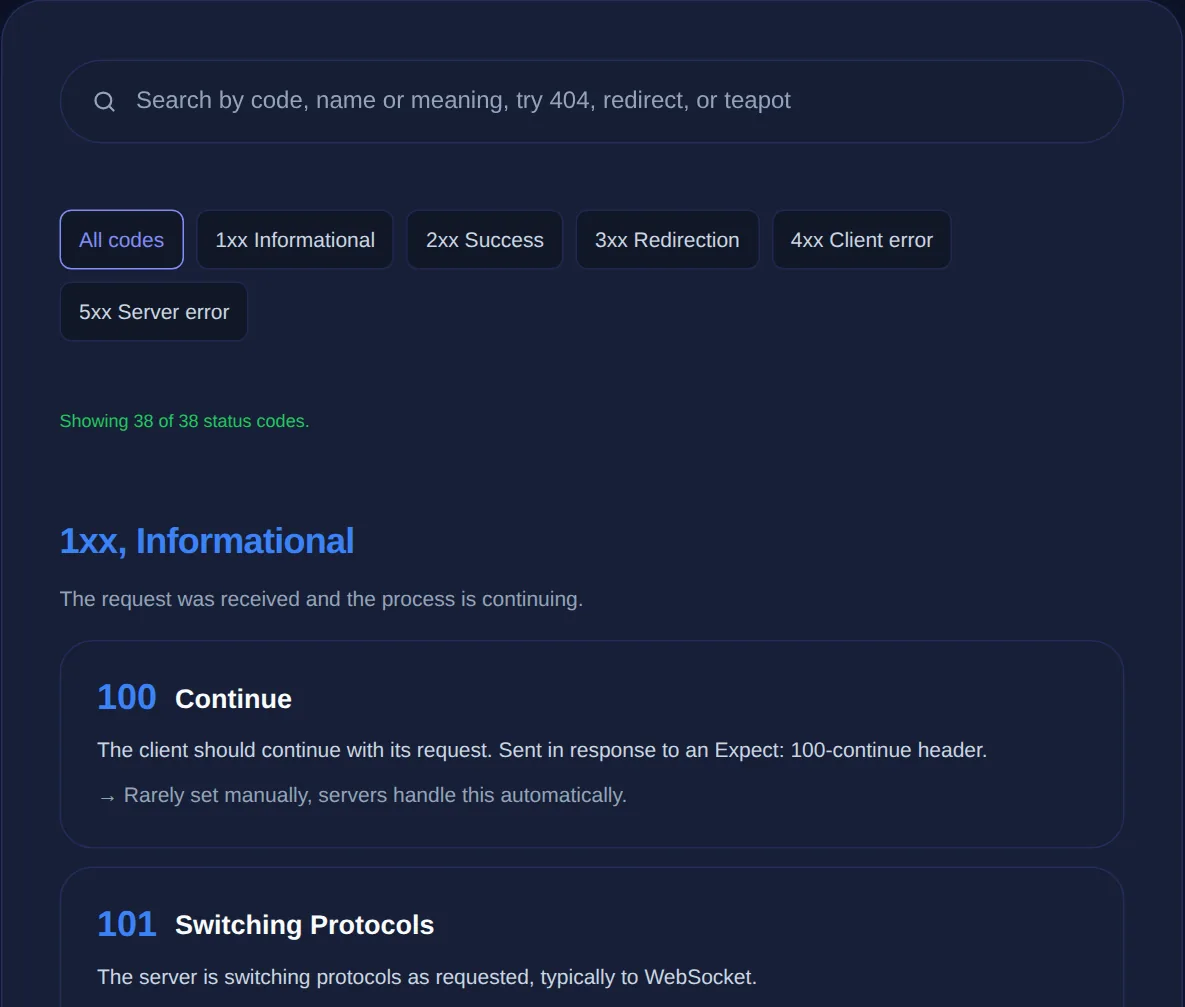1185x1007 pixels.
Task: Click 'The request was received' description
Action: [x=321, y=599]
